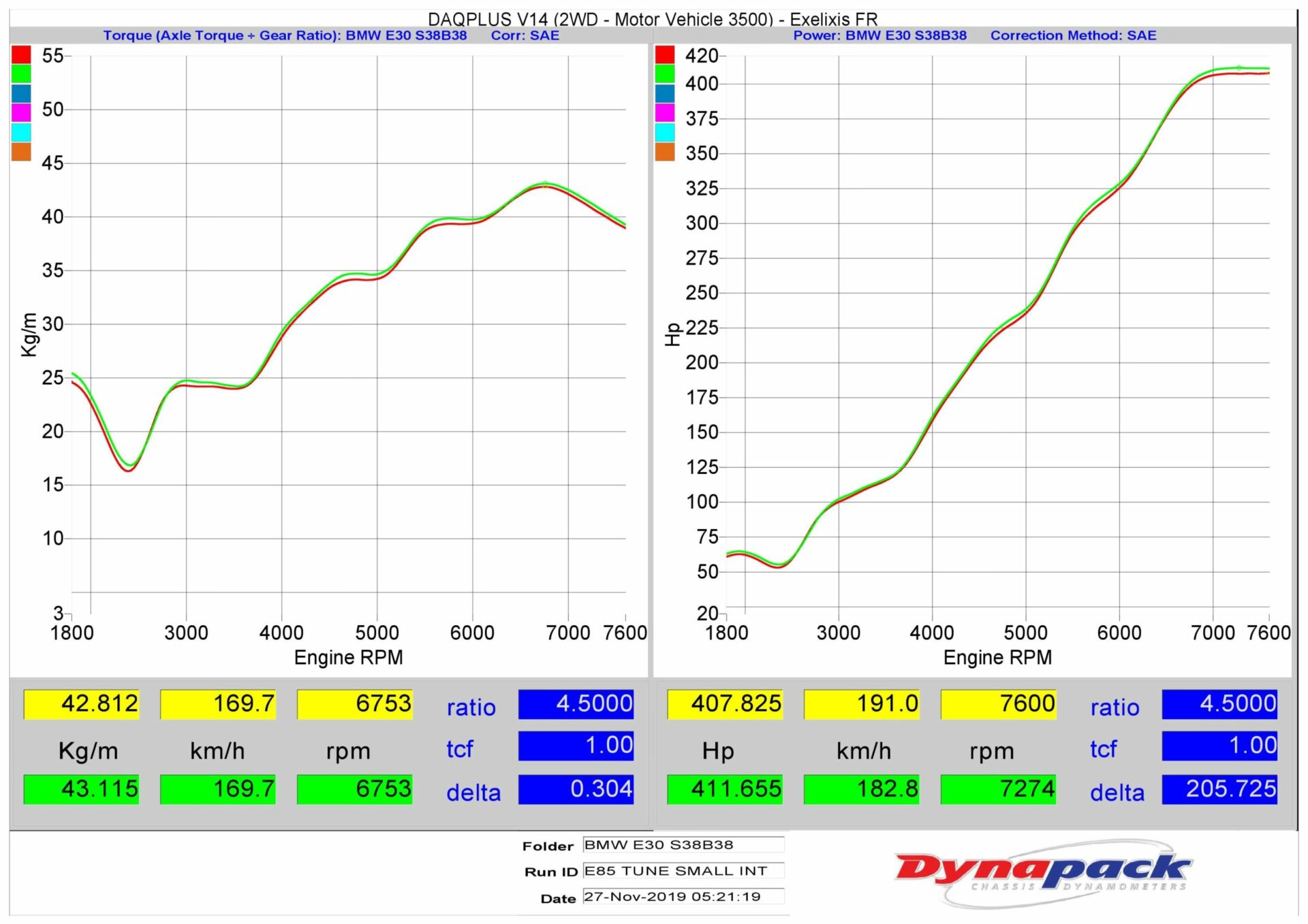The height and width of the screenshot is (924, 1308).
Task: Click green run swatch on torque graph
Action: click(x=21, y=74)
